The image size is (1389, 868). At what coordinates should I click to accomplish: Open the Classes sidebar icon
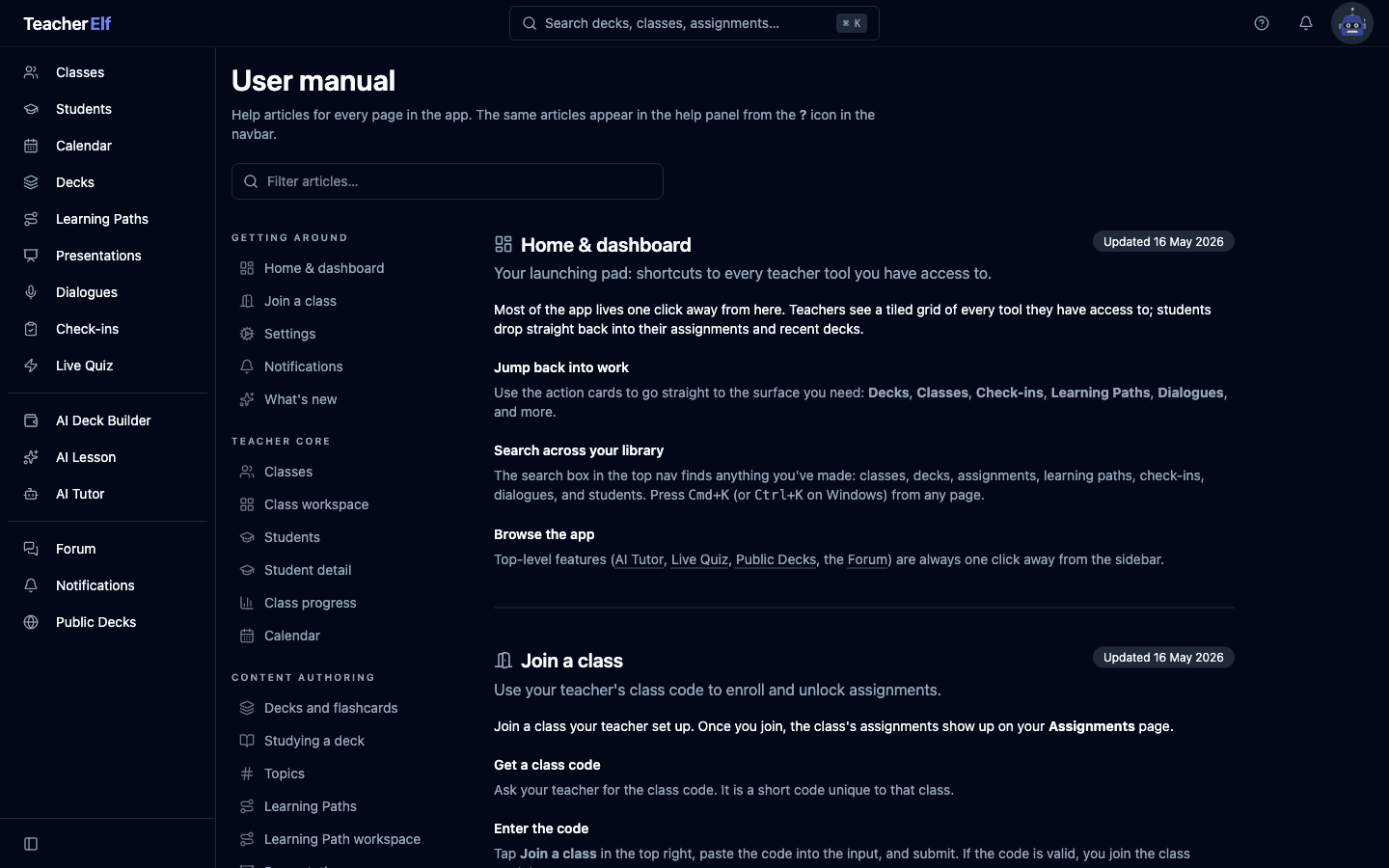(31, 72)
